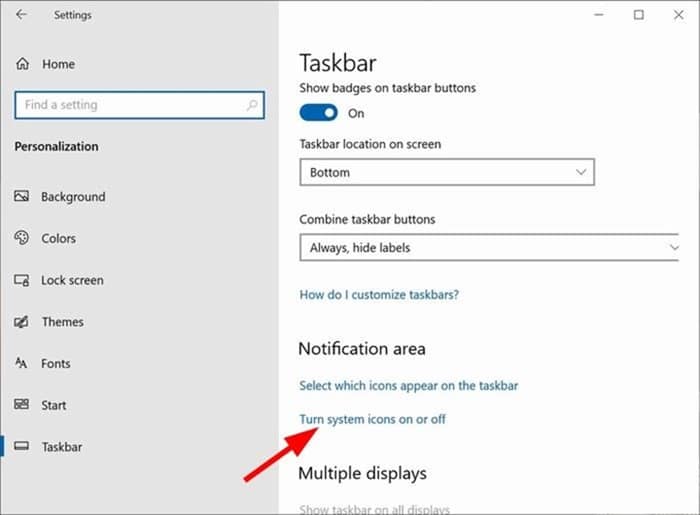The width and height of the screenshot is (700, 515).
Task: Click the Taskbar icon in sidebar
Action: [21, 446]
